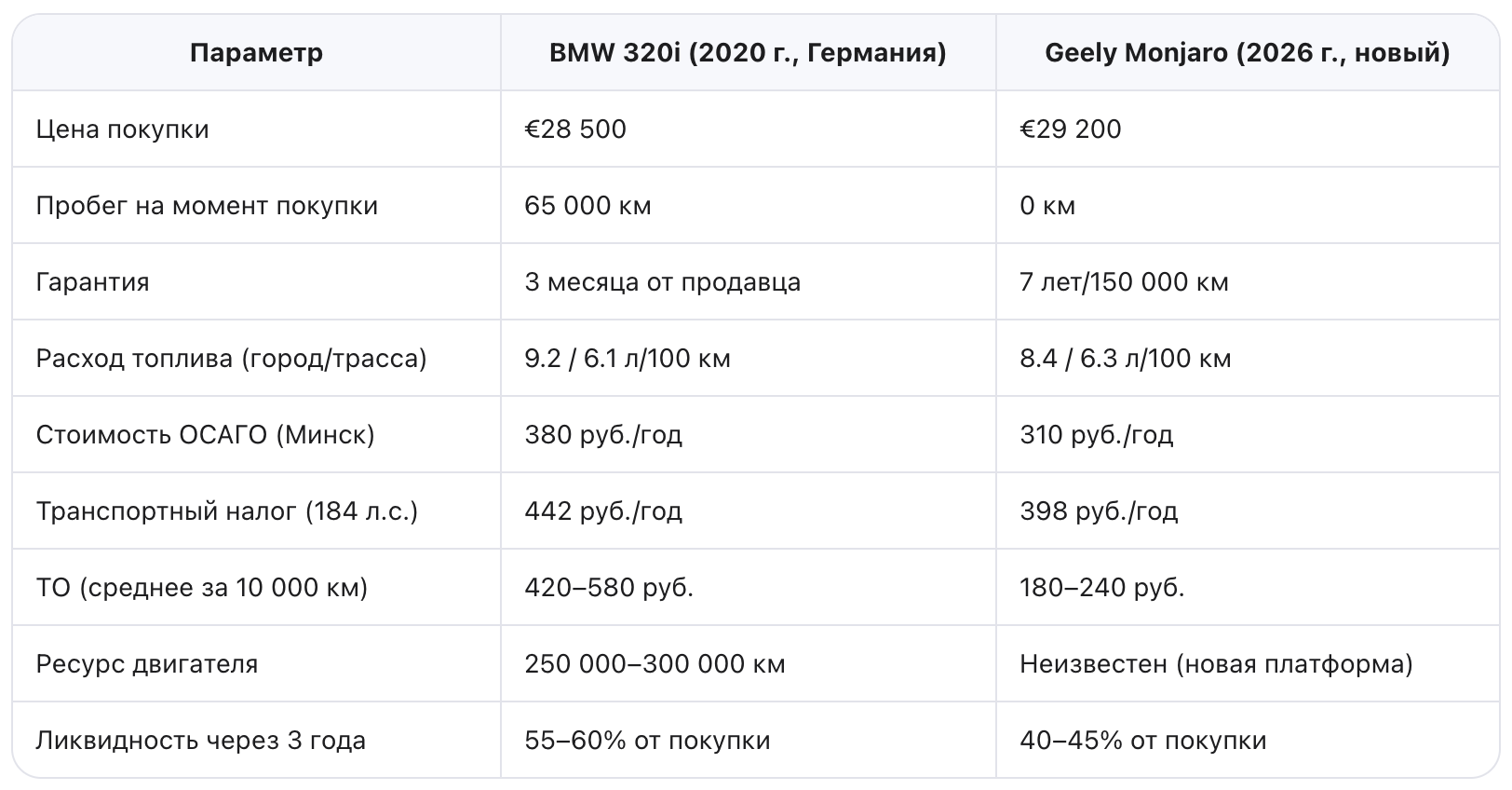Image resolution: width=1512 pixels, height=790 pixels.
Task: Click BMW price €28 500 cell
Action: click(x=575, y=129)
